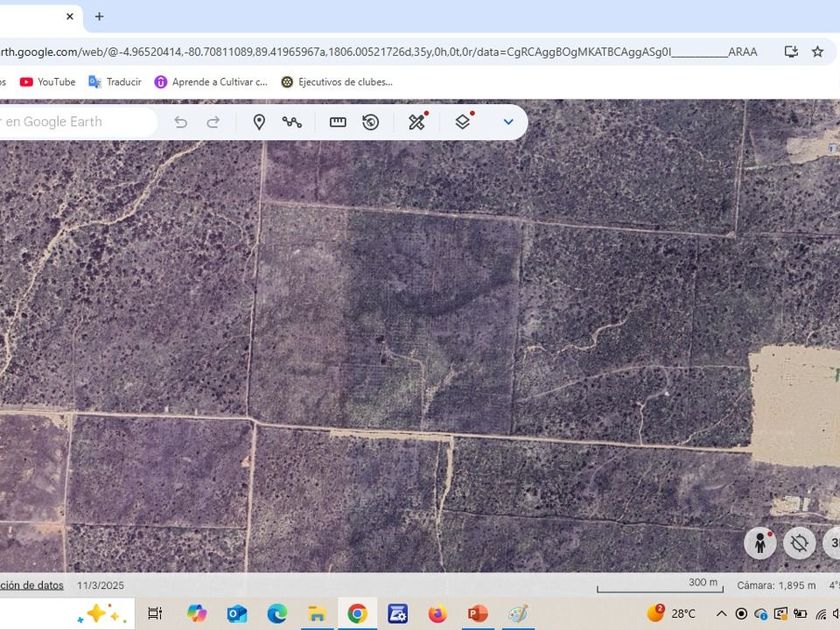Expand hidden system tray icons arrow

coord(721,613)
